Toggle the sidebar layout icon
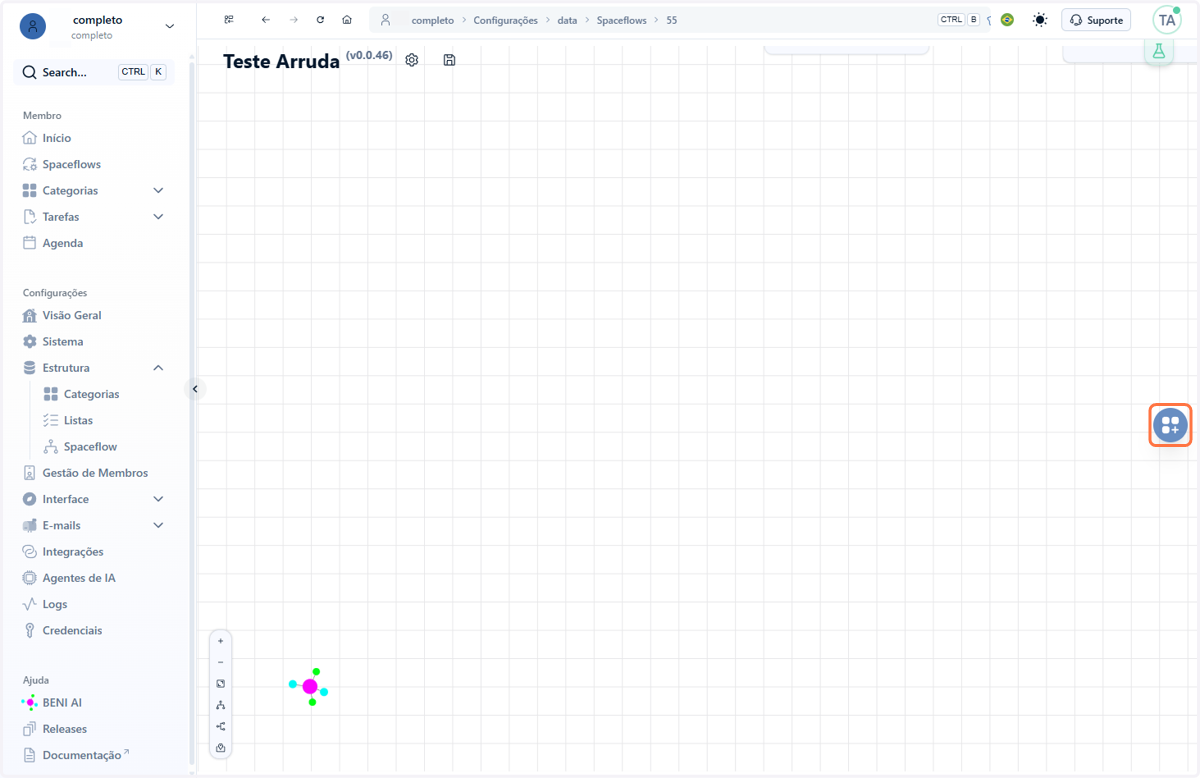This screenshot has height=778, width=1200. [229, 20]
